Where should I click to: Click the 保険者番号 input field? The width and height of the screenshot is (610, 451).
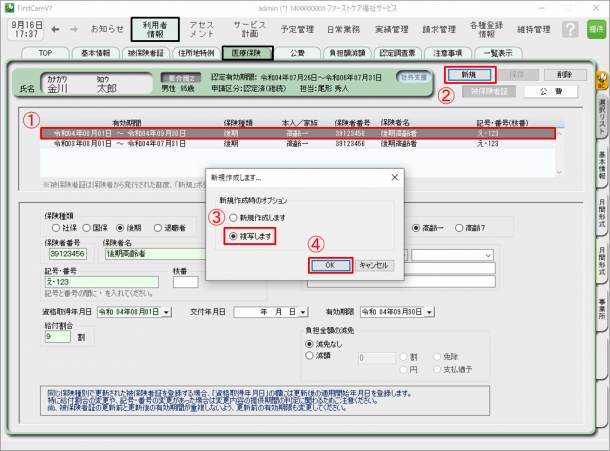66,254
